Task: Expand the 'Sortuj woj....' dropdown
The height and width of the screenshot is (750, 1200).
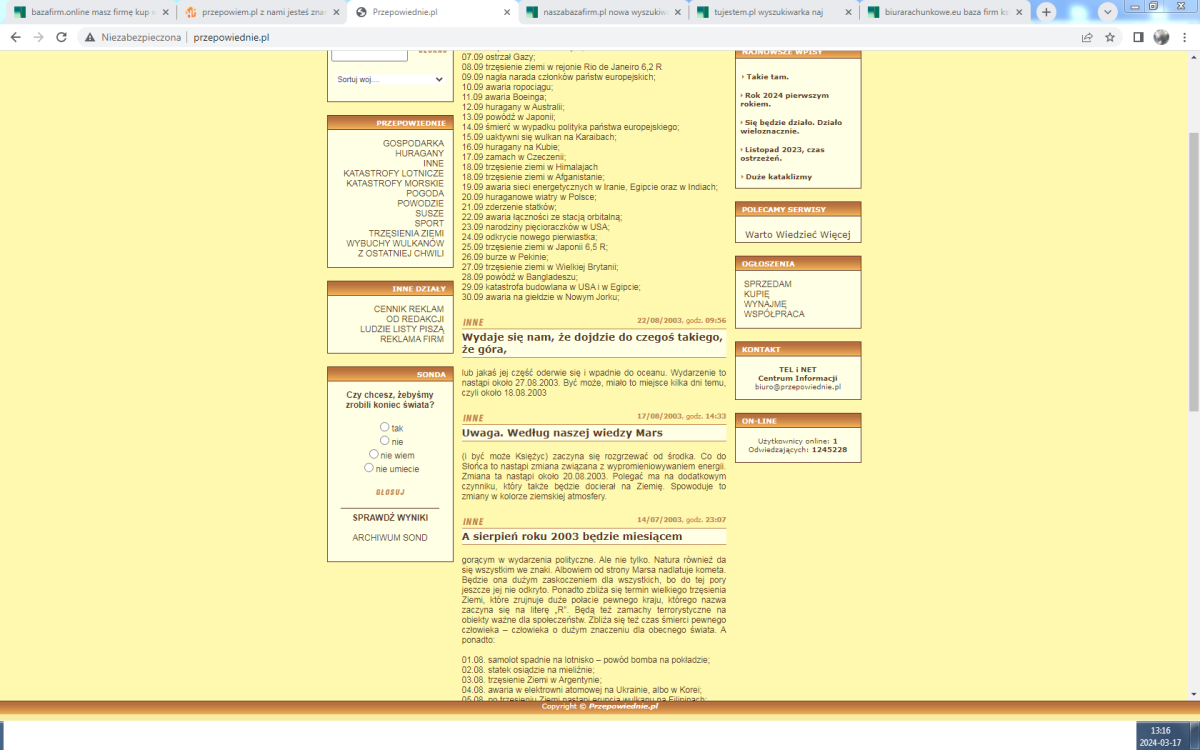Action: tap(389, 79)
